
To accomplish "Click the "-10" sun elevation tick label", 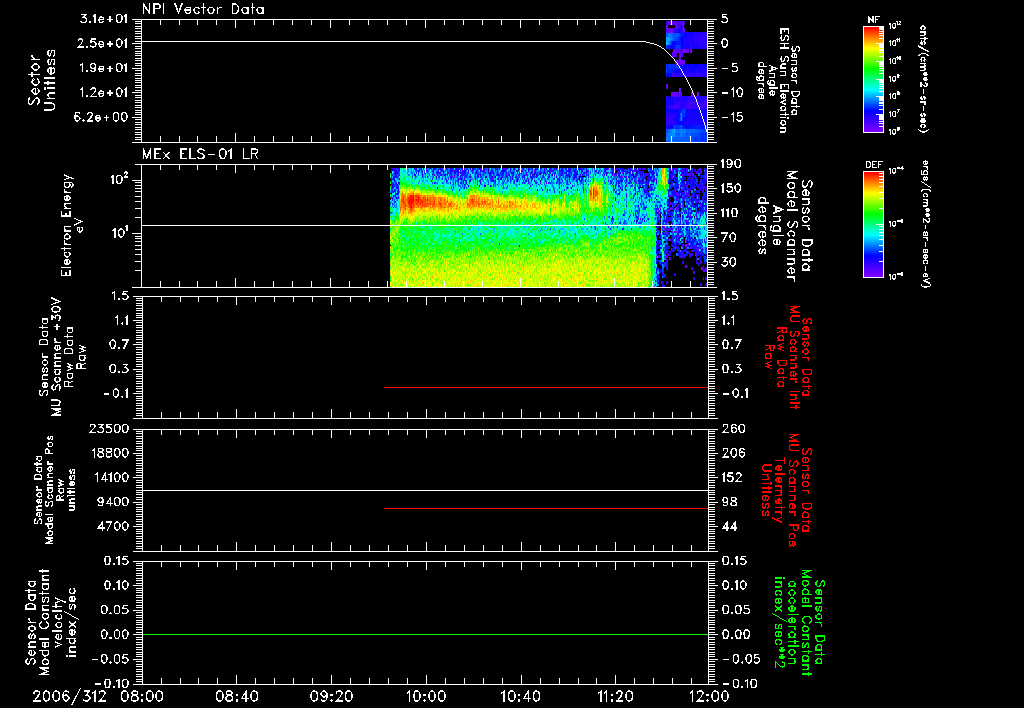I will click(x=733, y=93).
